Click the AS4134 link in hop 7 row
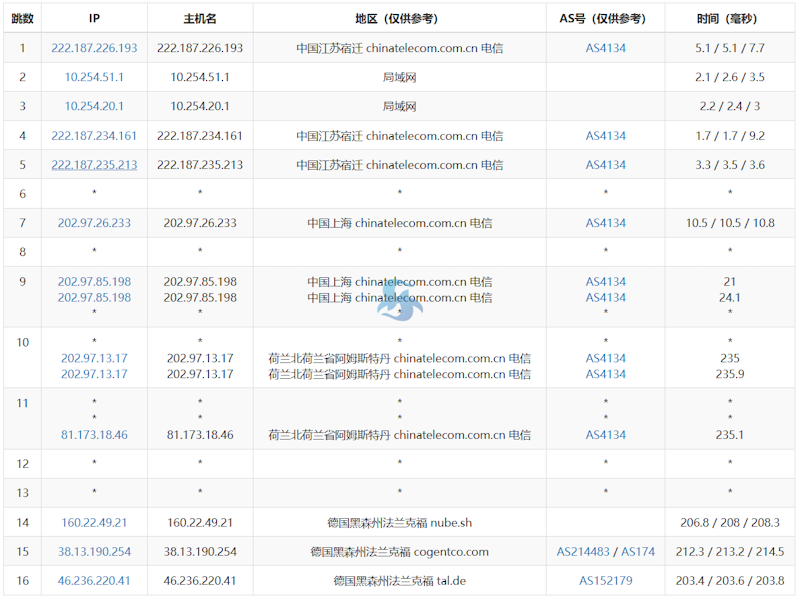The width and height of the screenshot is (800, 600). pos(606,223)
